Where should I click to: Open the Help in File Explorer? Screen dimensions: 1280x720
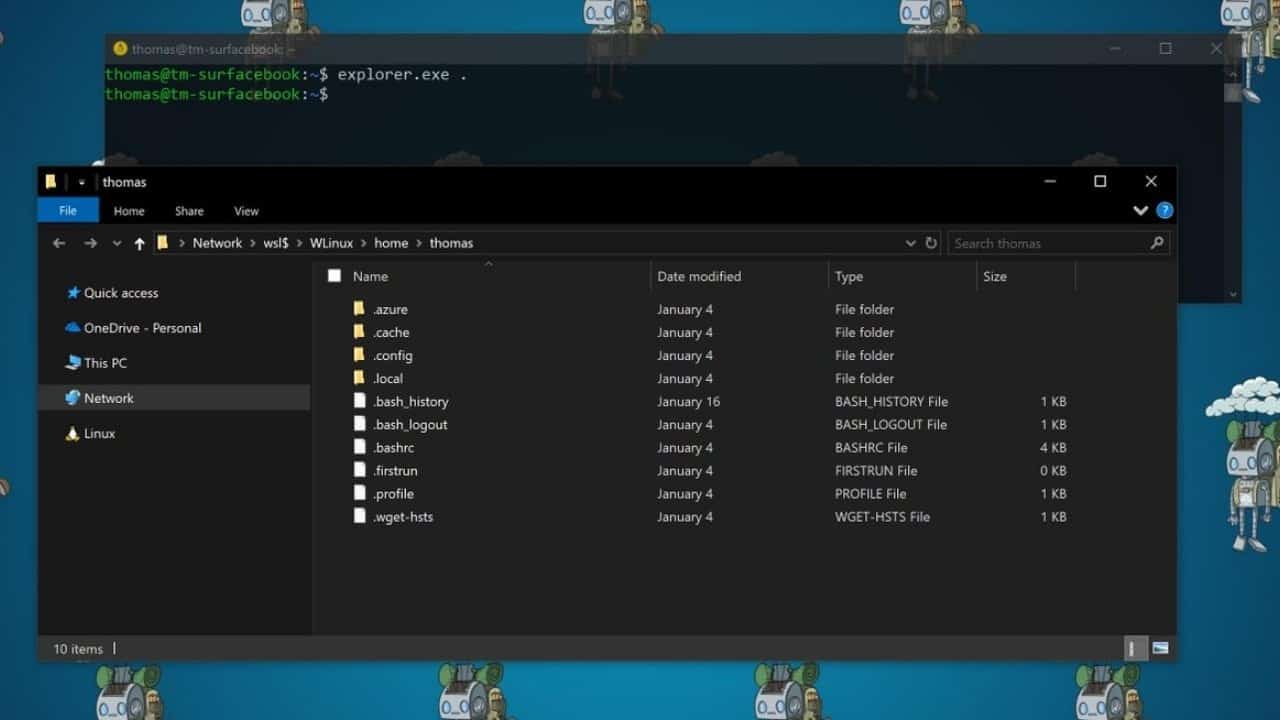click(1164, 210)
